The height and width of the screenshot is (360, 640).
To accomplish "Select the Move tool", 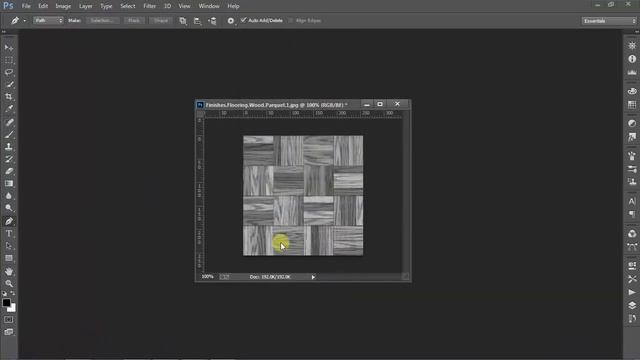I will 9,48.
